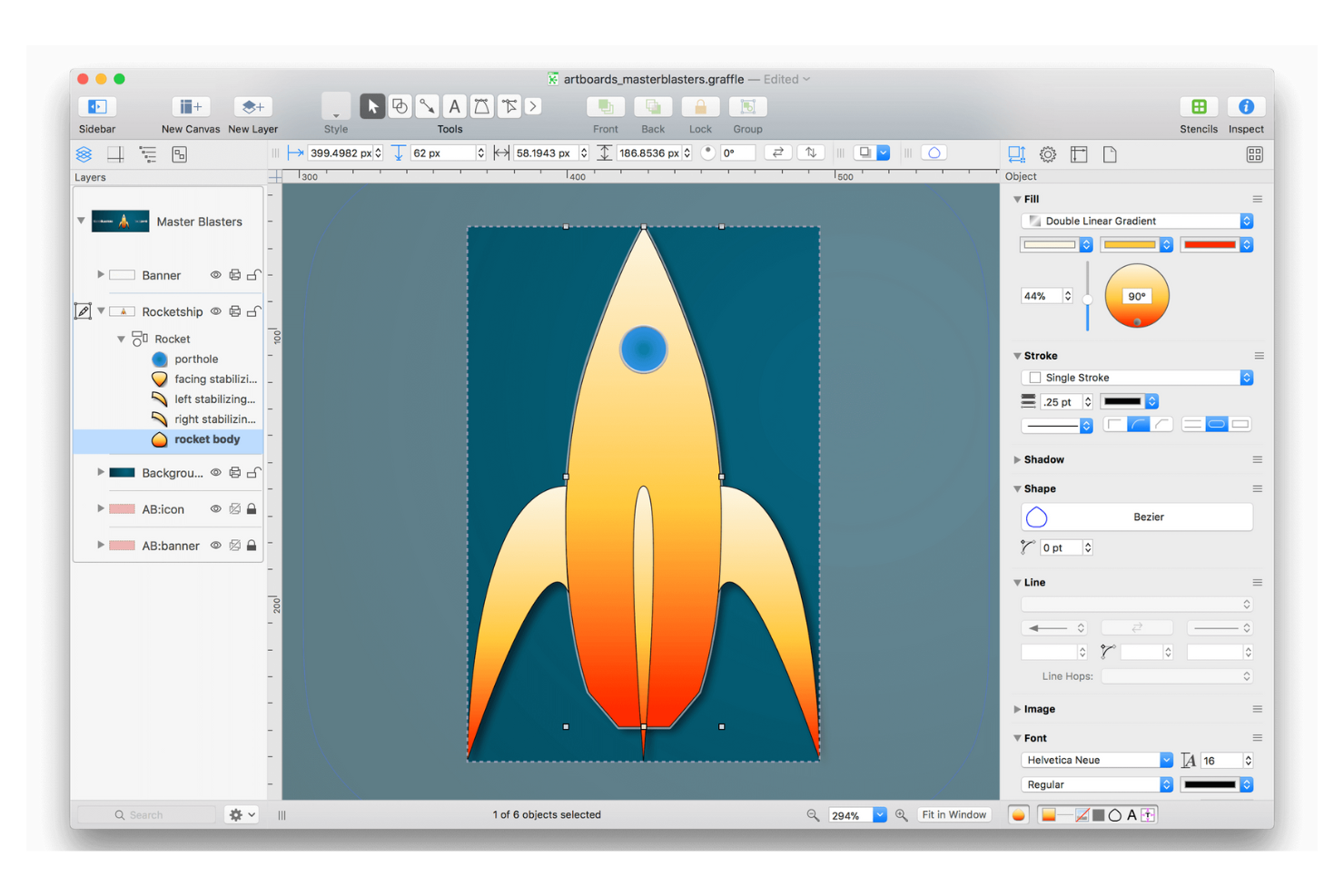Screen dimensions: 1344x896
Task: Open the Double Linear Gradient dropdown
Action: [1136, 221]
